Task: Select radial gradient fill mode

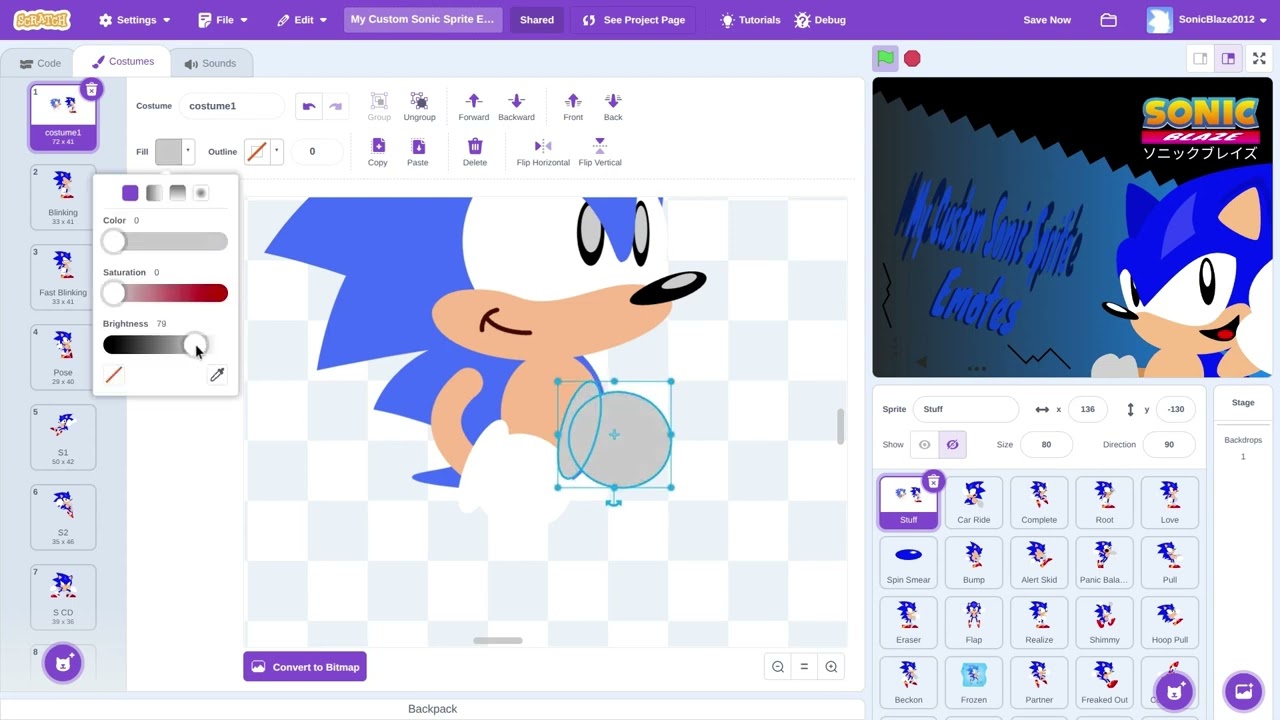Action: (201, 193)
